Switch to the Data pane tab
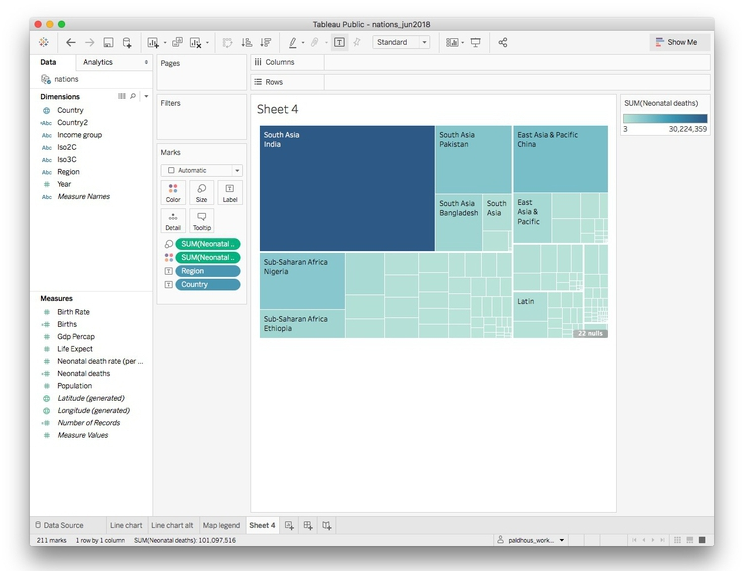 [x=48, y=62]
